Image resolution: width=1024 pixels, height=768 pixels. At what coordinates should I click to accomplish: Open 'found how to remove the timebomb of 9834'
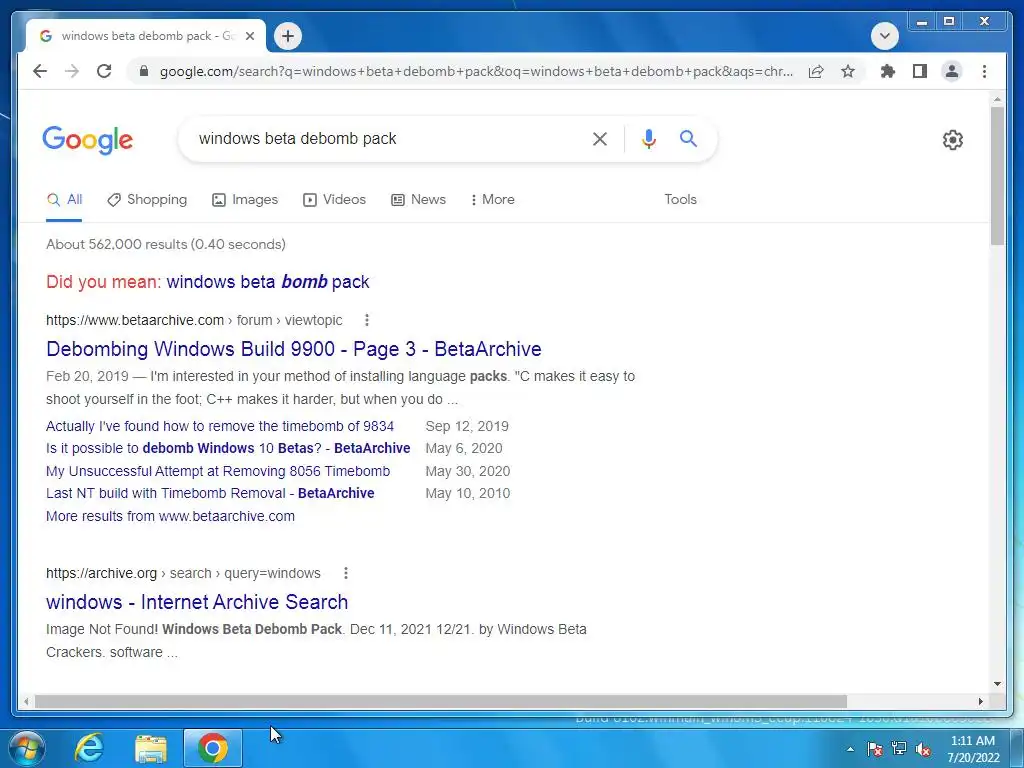click(220, 426)
